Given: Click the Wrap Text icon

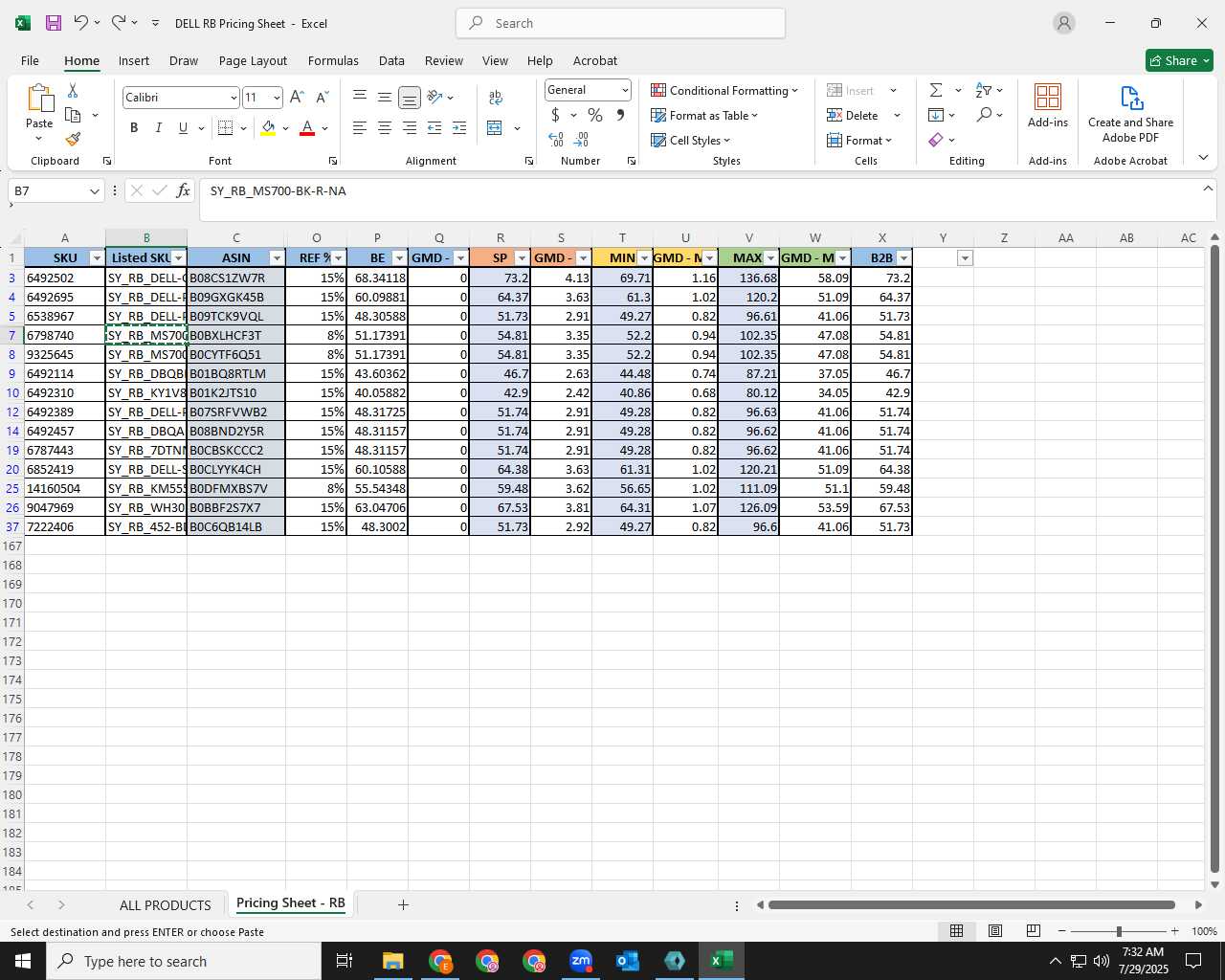Looking at the screenshot, I should [495, 98].
